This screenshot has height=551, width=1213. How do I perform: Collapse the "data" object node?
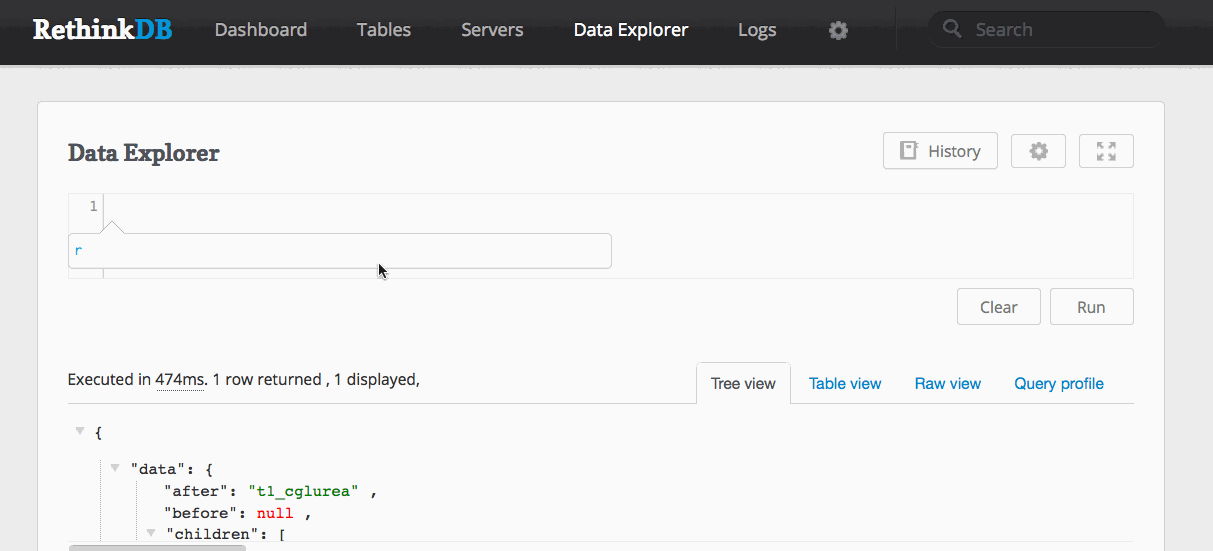coord(116,467)
